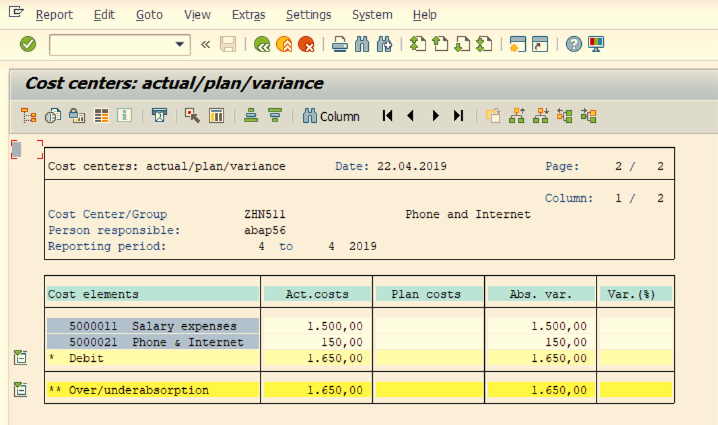Image resolution: width=718 pixels, height=425 pixels.
Task: Open the Report menu
Action: (54, 15)
